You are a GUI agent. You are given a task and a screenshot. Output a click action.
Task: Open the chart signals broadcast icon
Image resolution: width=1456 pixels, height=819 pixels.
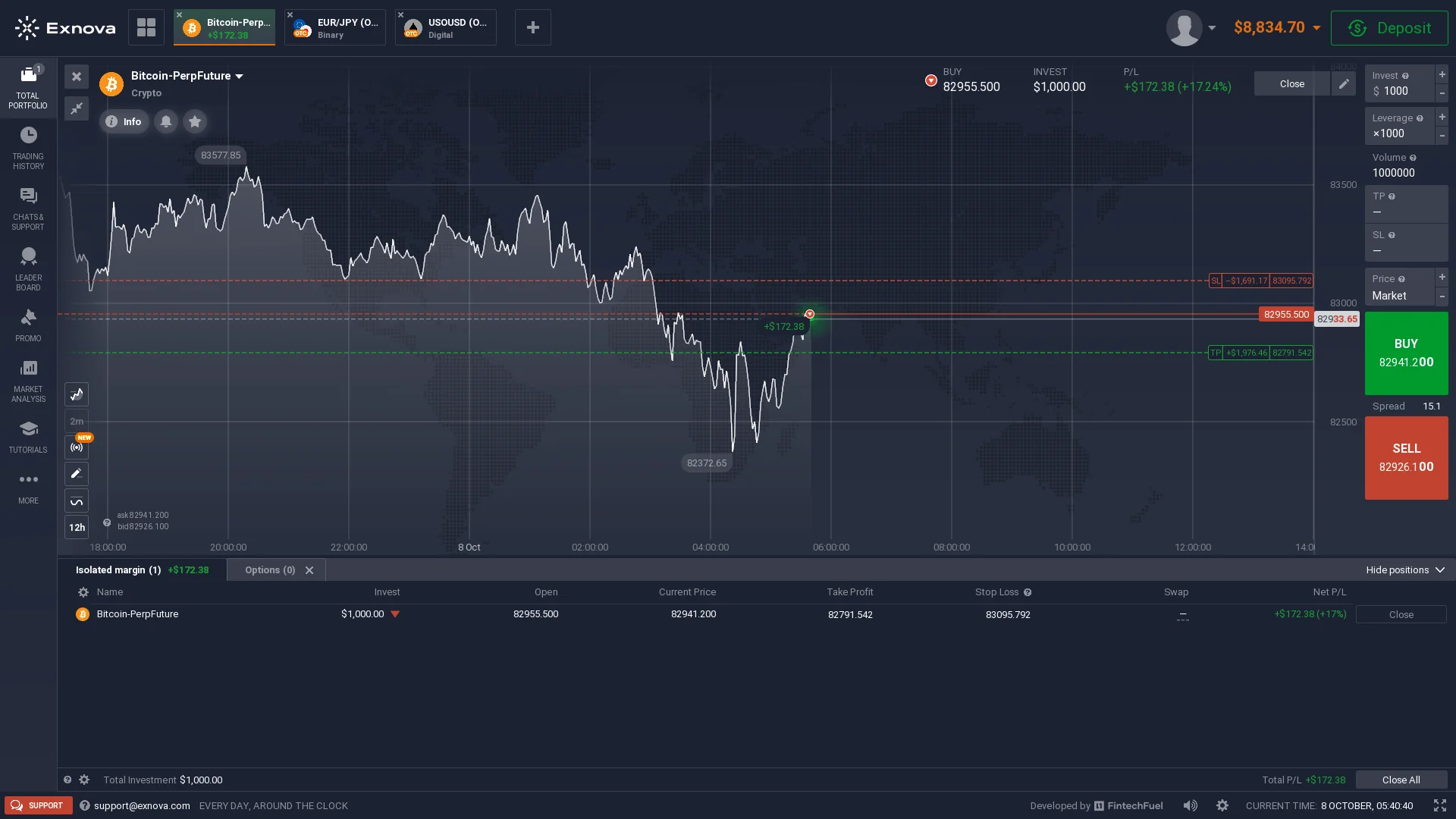coord(77,447)
